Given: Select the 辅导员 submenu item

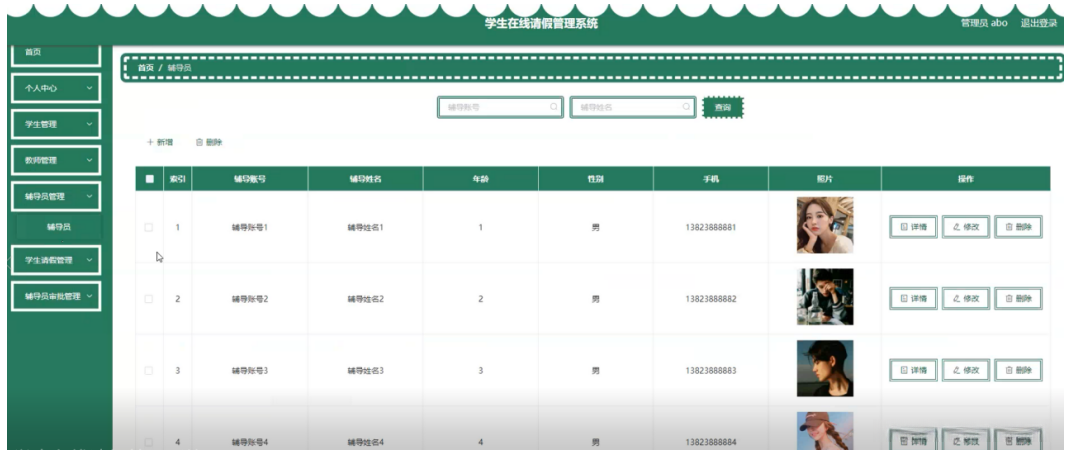Looking at the screenshot, I should click(x=59, y=228).
